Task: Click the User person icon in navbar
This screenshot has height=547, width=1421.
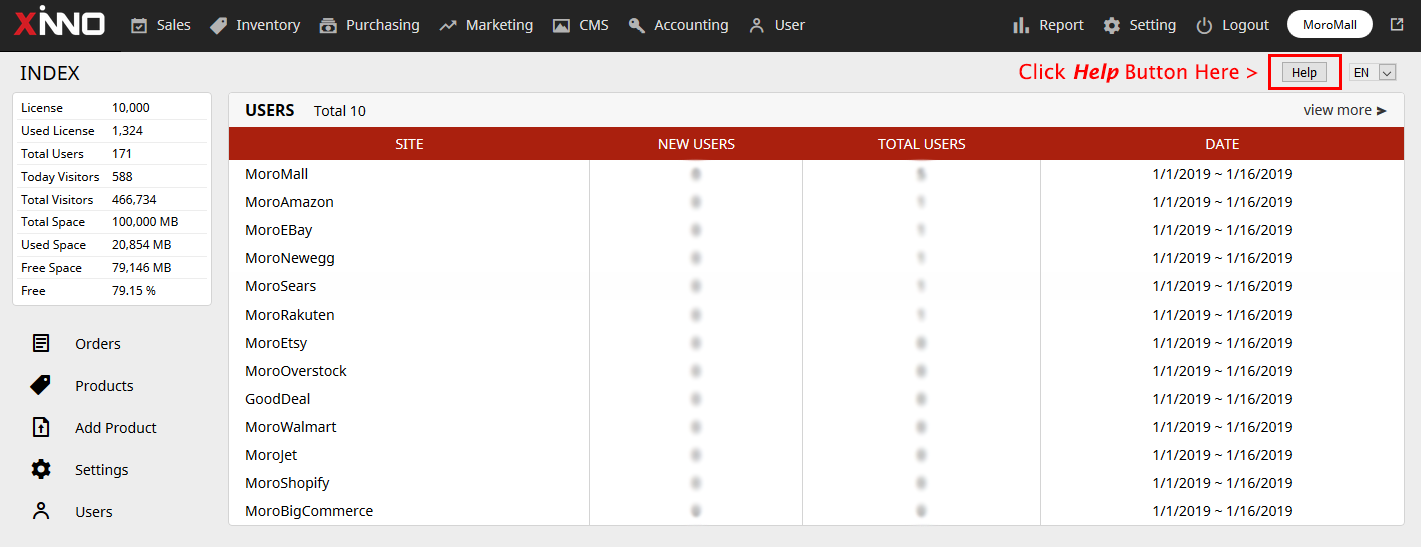Action: [757, 25]
